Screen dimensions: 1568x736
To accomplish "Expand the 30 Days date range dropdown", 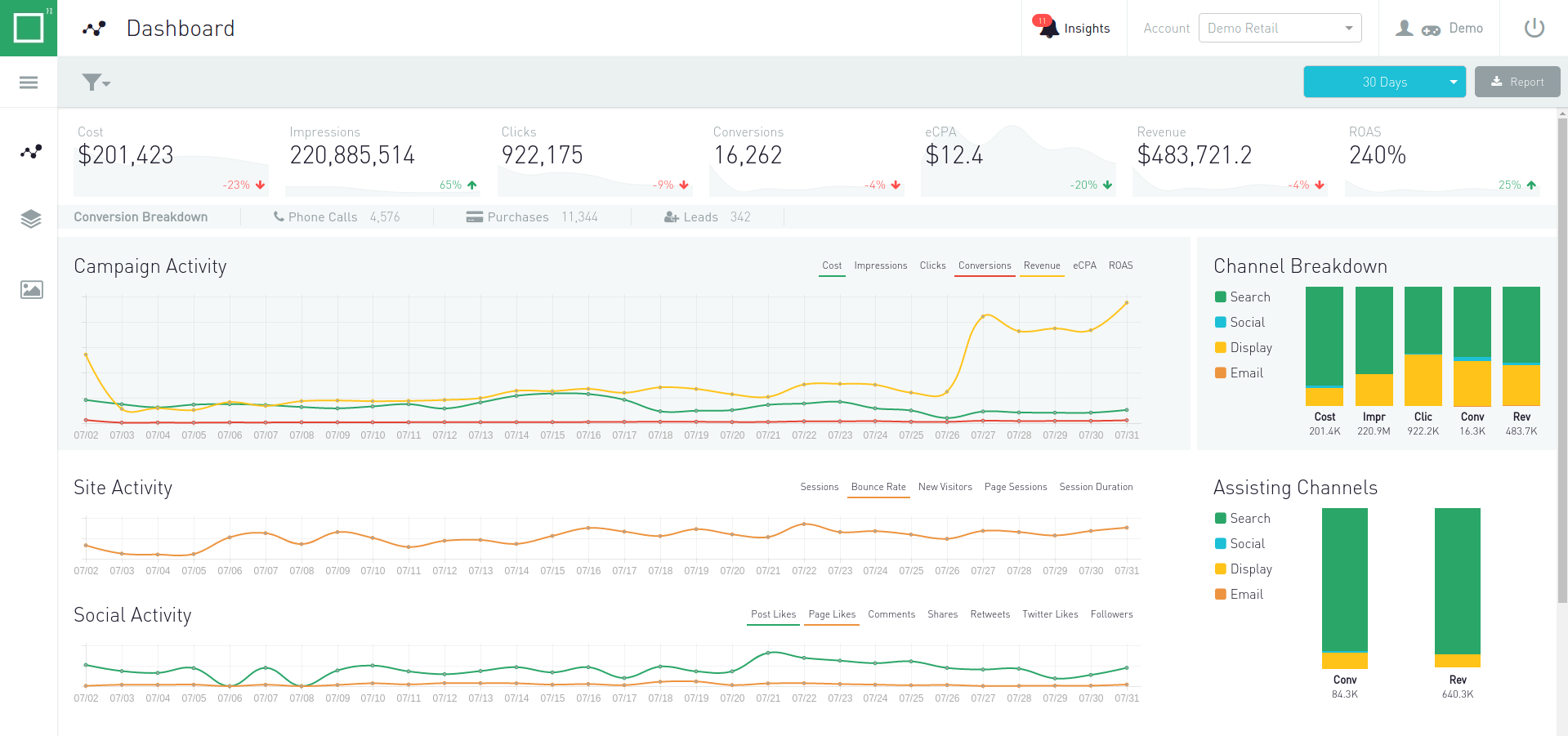I will [1384, 83].
